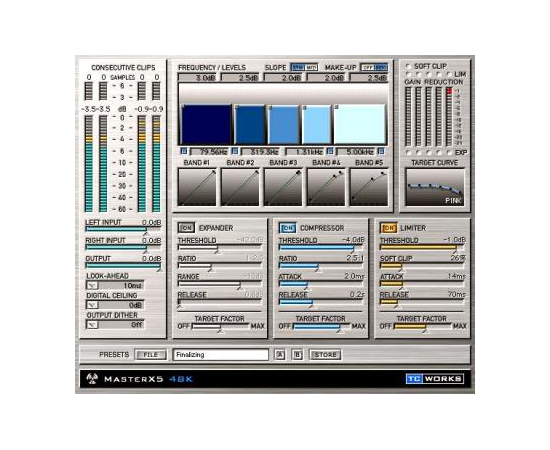Click the 5.00kHz crossover frequency field
The height and width of the screenshot is (450, 550).
pyautogui.click(x=356, y=152)
